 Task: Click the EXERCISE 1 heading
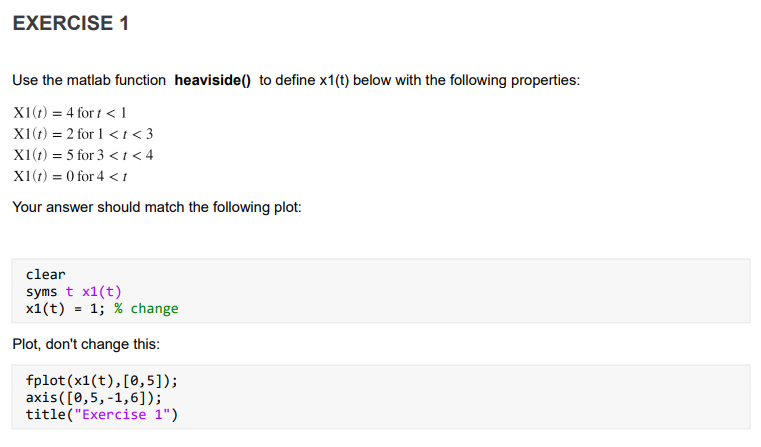point(71,23)
